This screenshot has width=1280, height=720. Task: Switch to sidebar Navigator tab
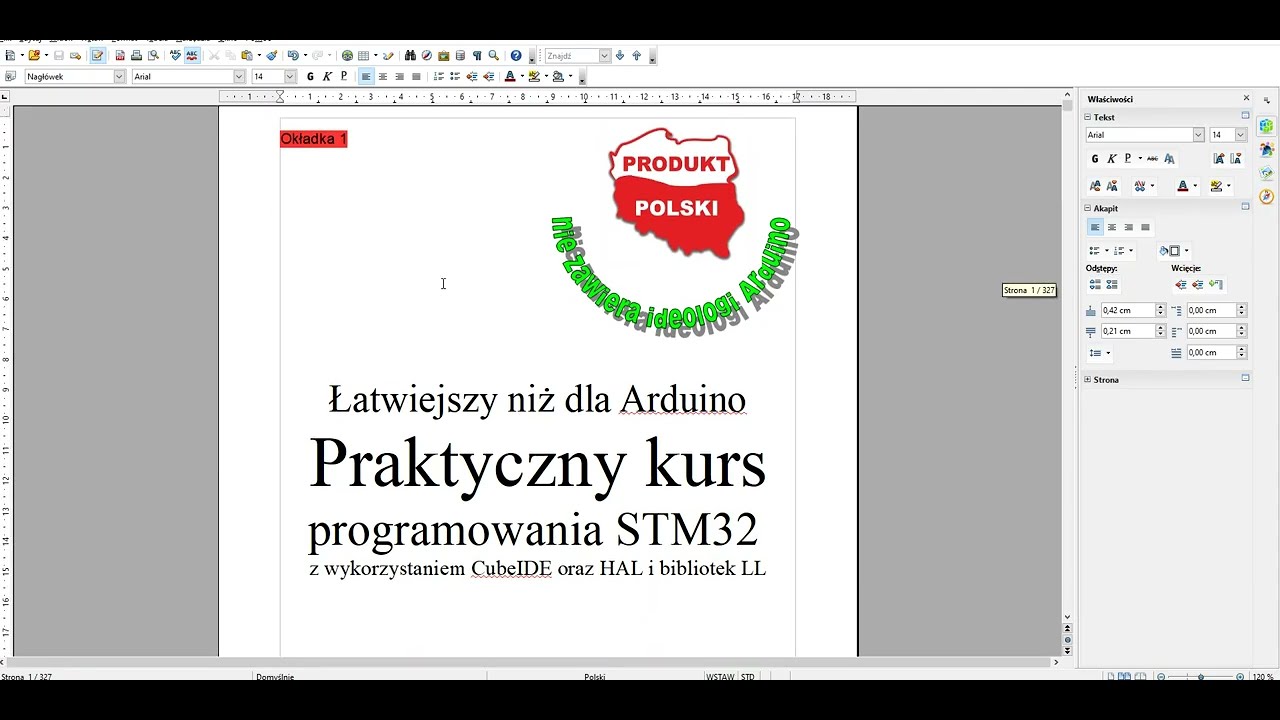click(1266, 196)
